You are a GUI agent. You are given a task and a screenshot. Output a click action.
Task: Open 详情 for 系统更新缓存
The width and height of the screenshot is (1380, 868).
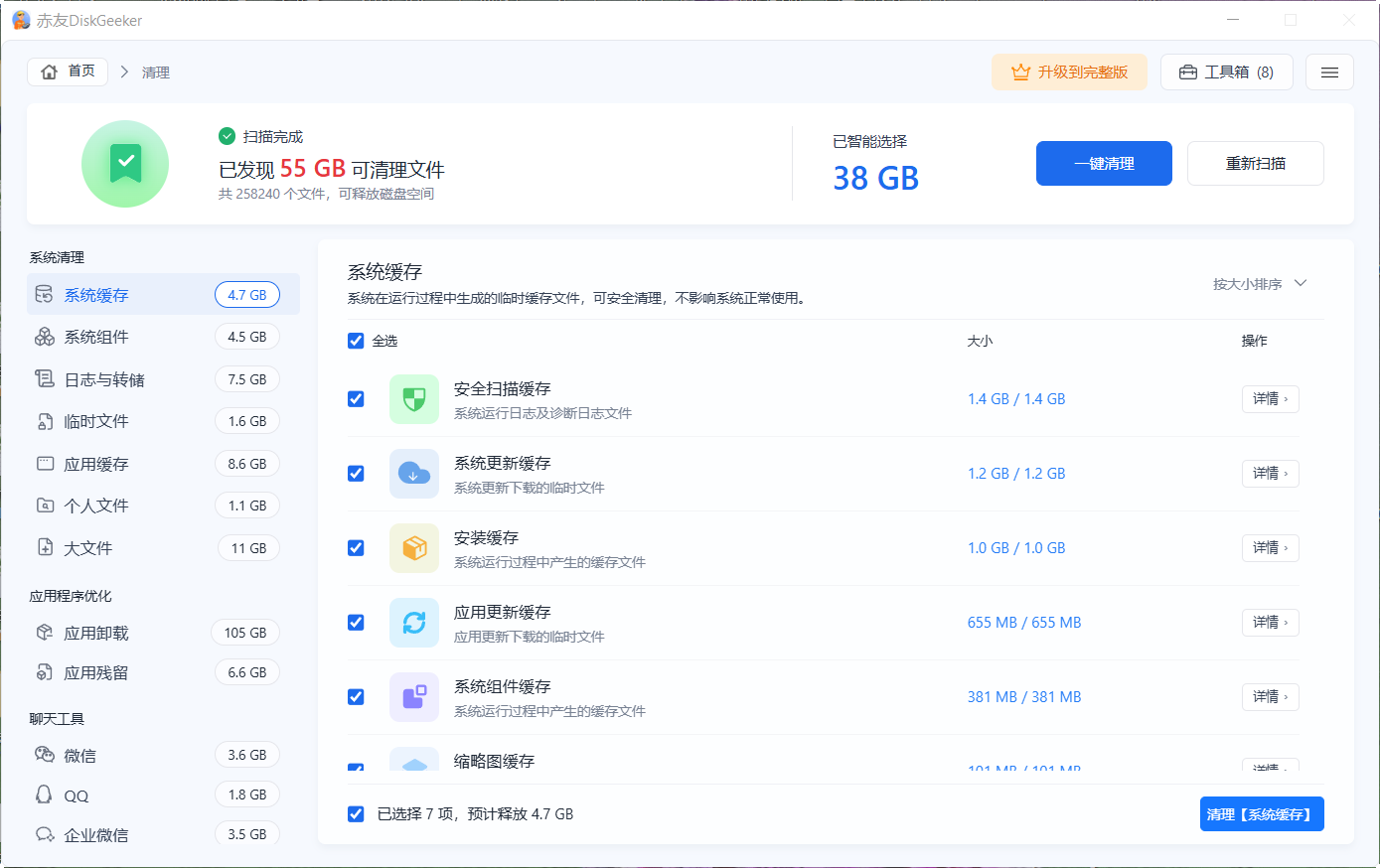(1271, 474)
